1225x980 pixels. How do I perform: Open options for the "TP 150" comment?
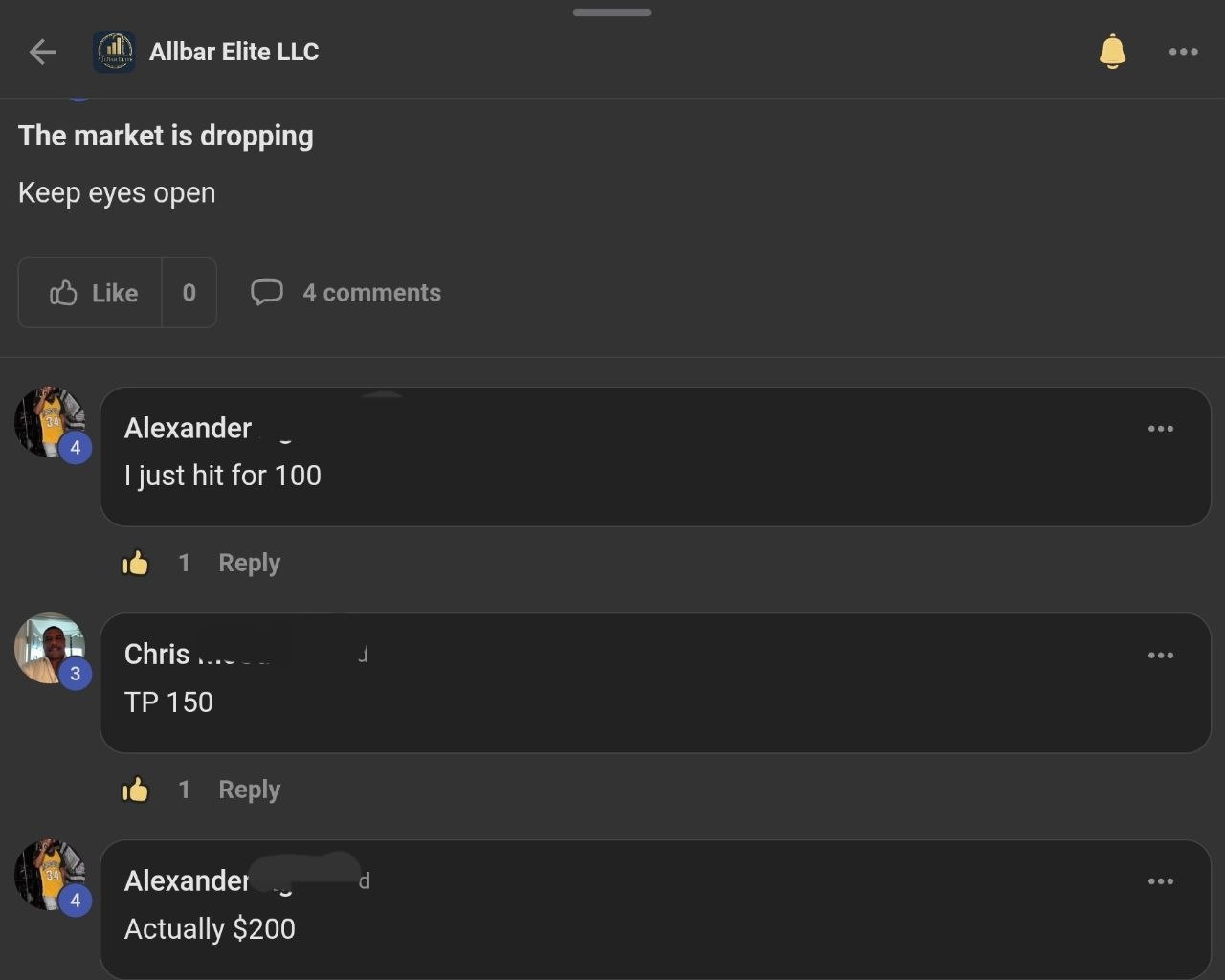1161,656
